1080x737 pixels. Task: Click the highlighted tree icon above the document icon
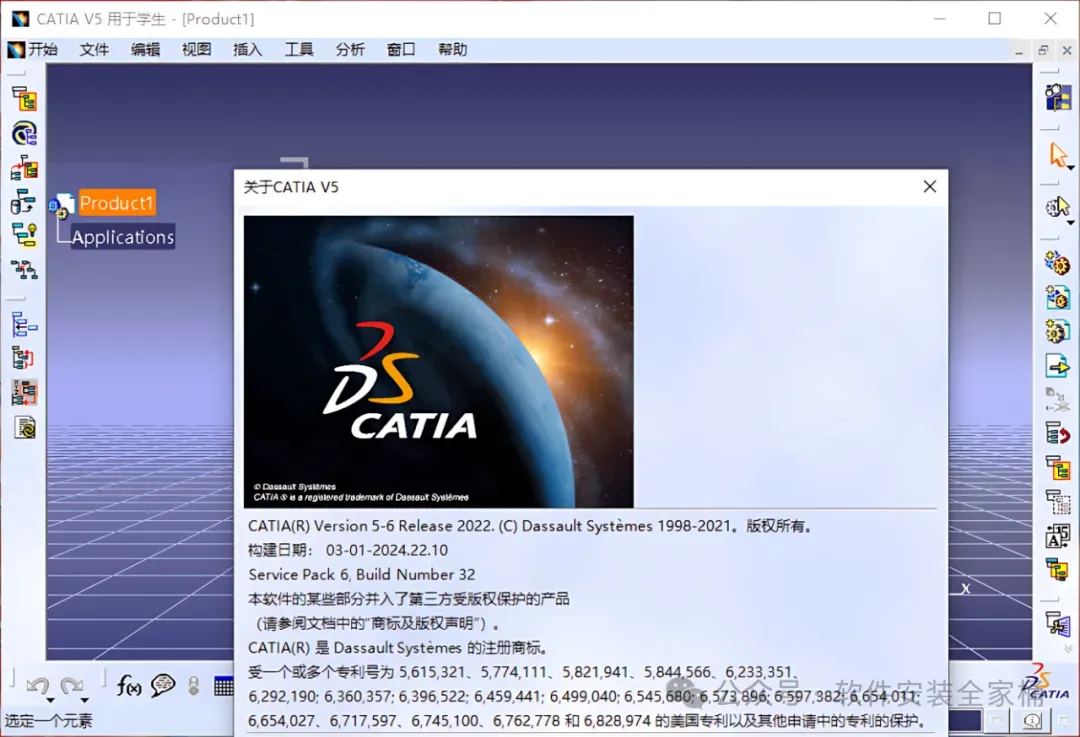[x=24, y=393]
